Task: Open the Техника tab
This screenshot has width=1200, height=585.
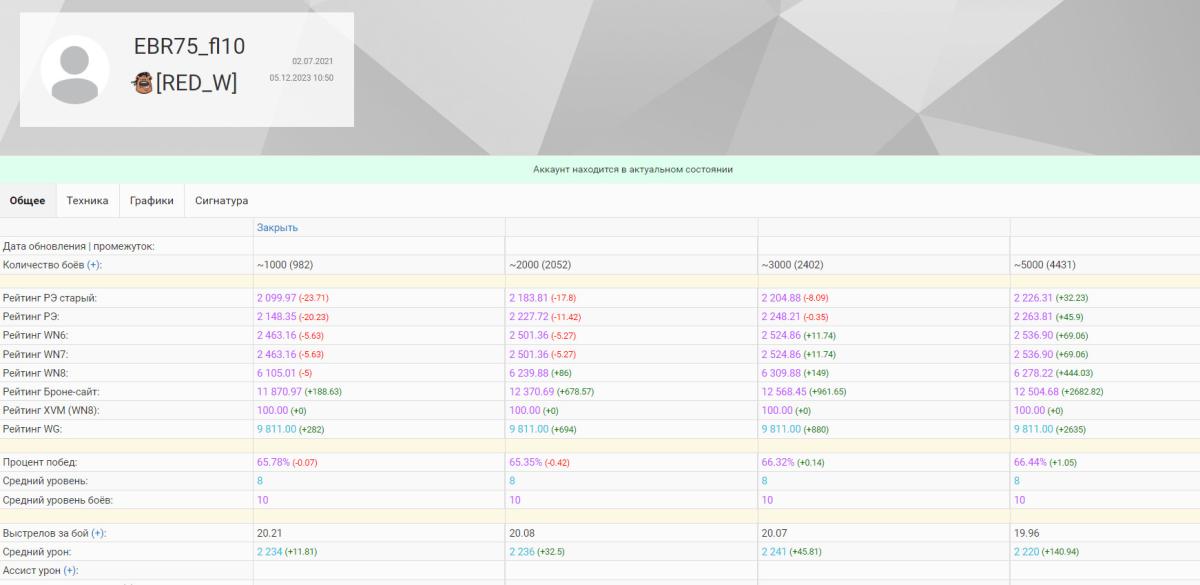Action: (x=87, y=200)
